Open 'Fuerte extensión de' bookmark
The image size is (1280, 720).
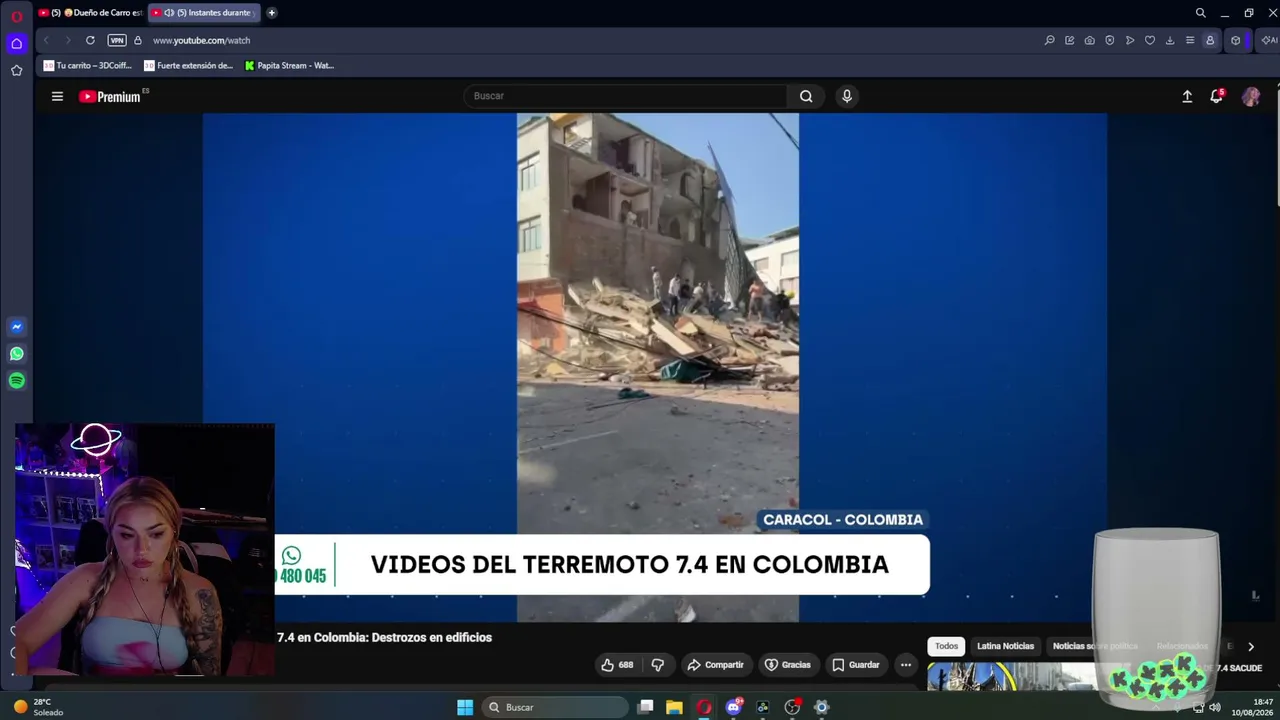tap(188, 66)
